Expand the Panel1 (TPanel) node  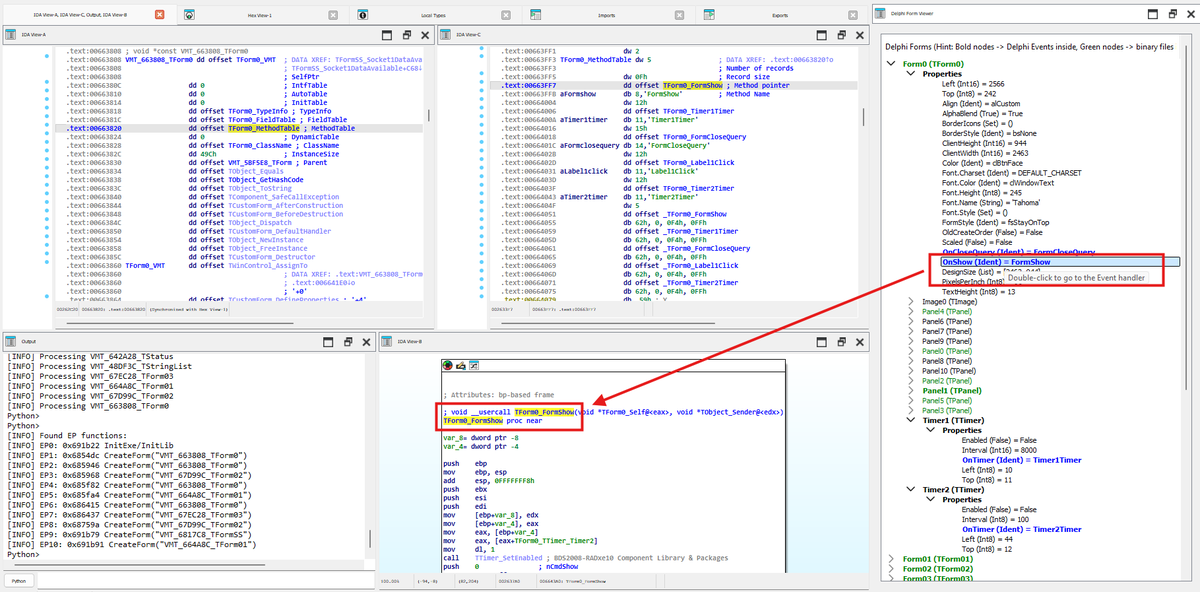tap(910, 391)
